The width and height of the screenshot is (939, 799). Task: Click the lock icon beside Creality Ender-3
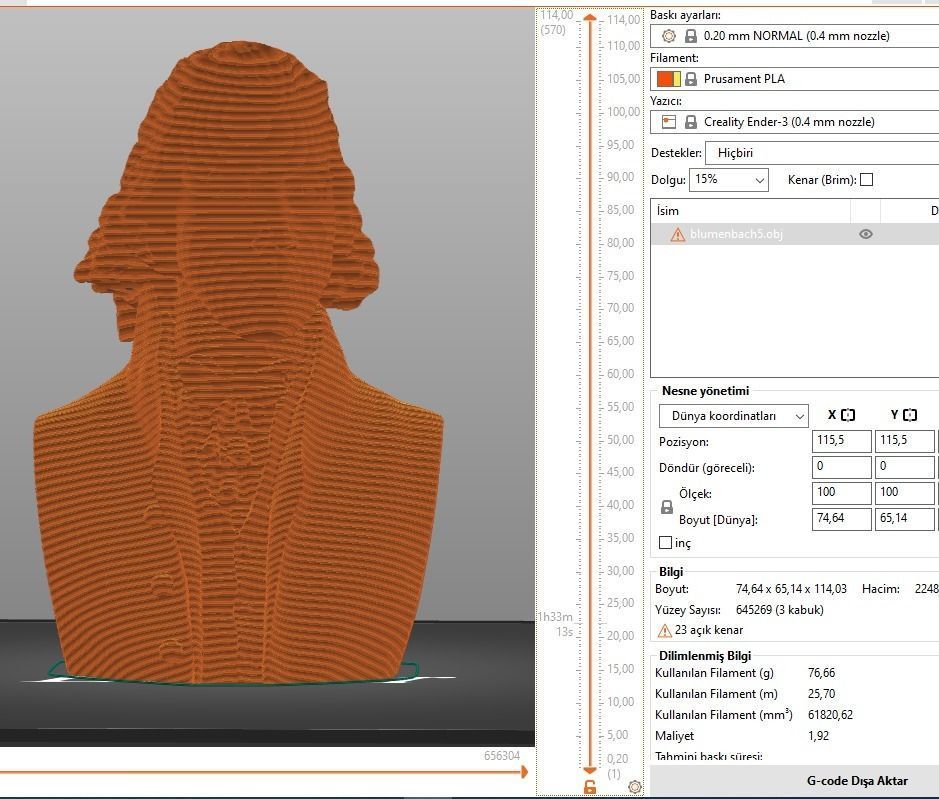pos(690,122)
